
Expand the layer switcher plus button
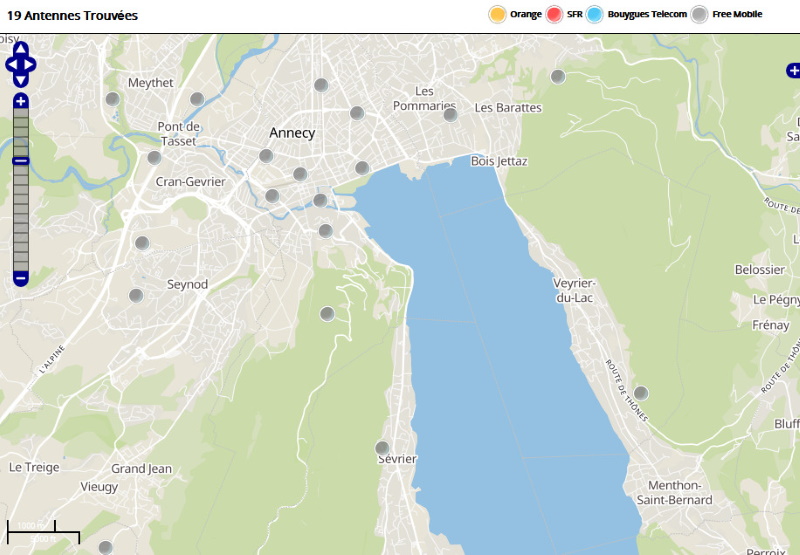(793, 70)
